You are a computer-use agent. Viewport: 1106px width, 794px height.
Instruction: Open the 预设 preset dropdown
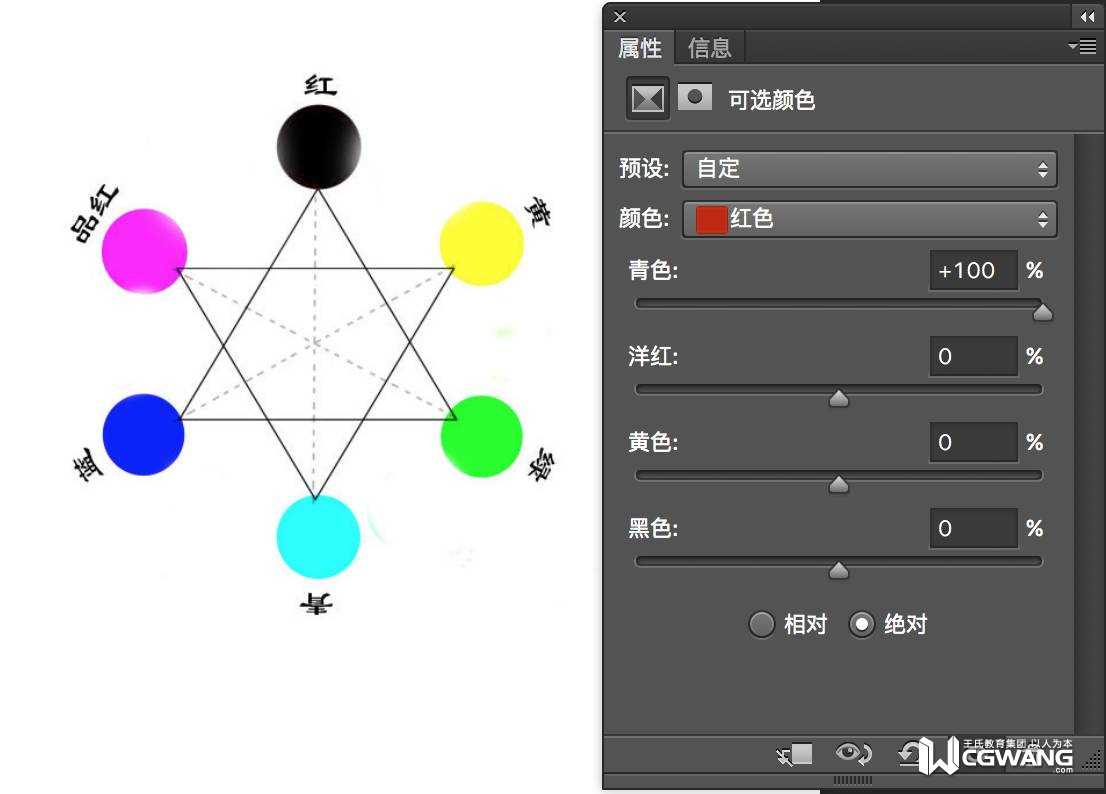870,169
